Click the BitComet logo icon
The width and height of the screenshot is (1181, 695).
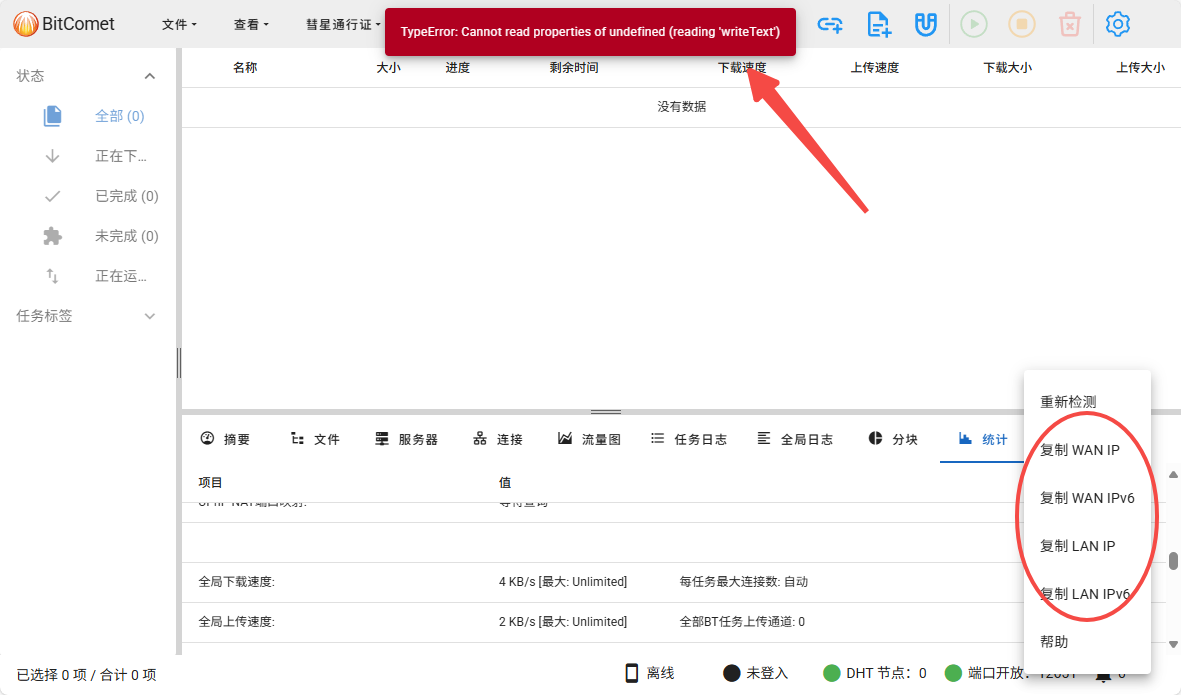tap(27, 23)
